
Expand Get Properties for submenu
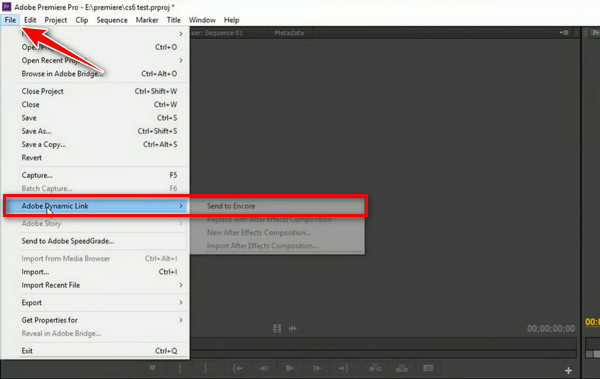point(95,320)
